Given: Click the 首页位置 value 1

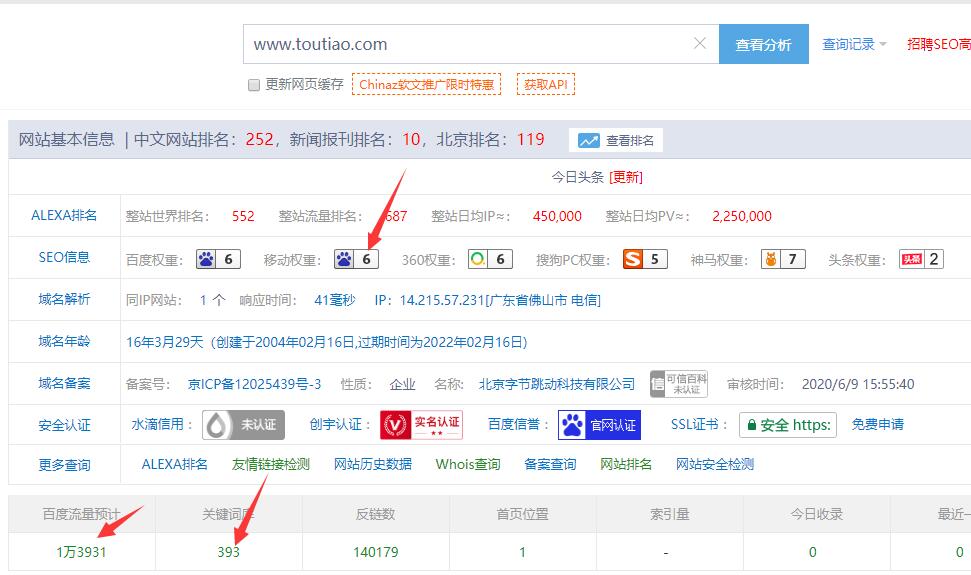Looking at the screenshot, I should (x=523, y=552).
